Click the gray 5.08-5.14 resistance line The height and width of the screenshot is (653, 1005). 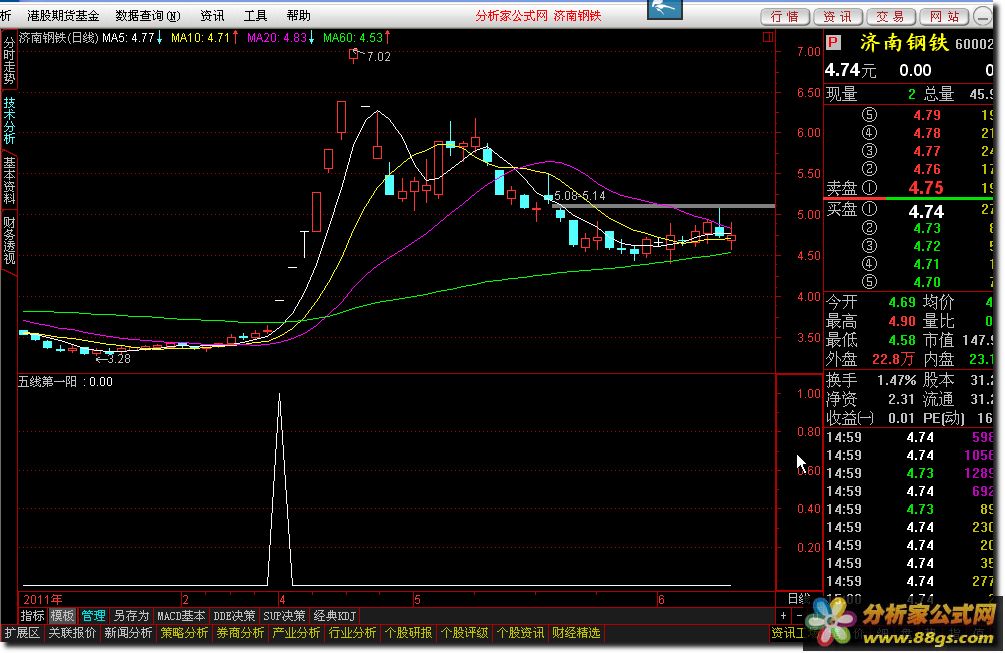[x=663, y=206]
